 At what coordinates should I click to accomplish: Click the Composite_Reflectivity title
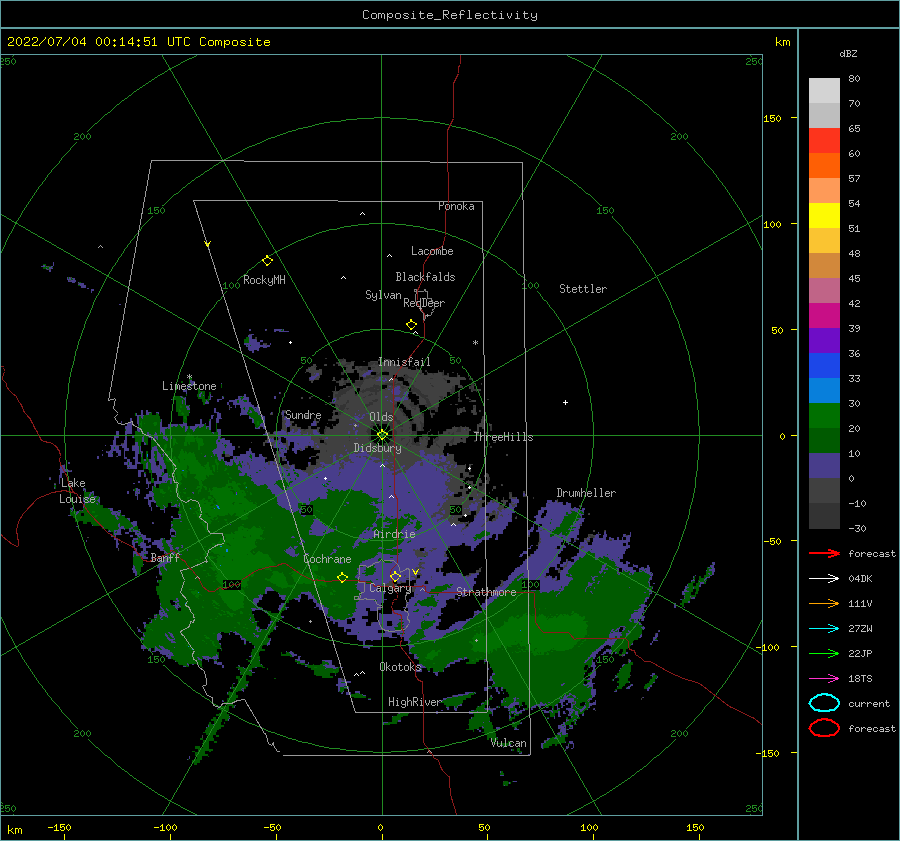click(x=450, y=15)
